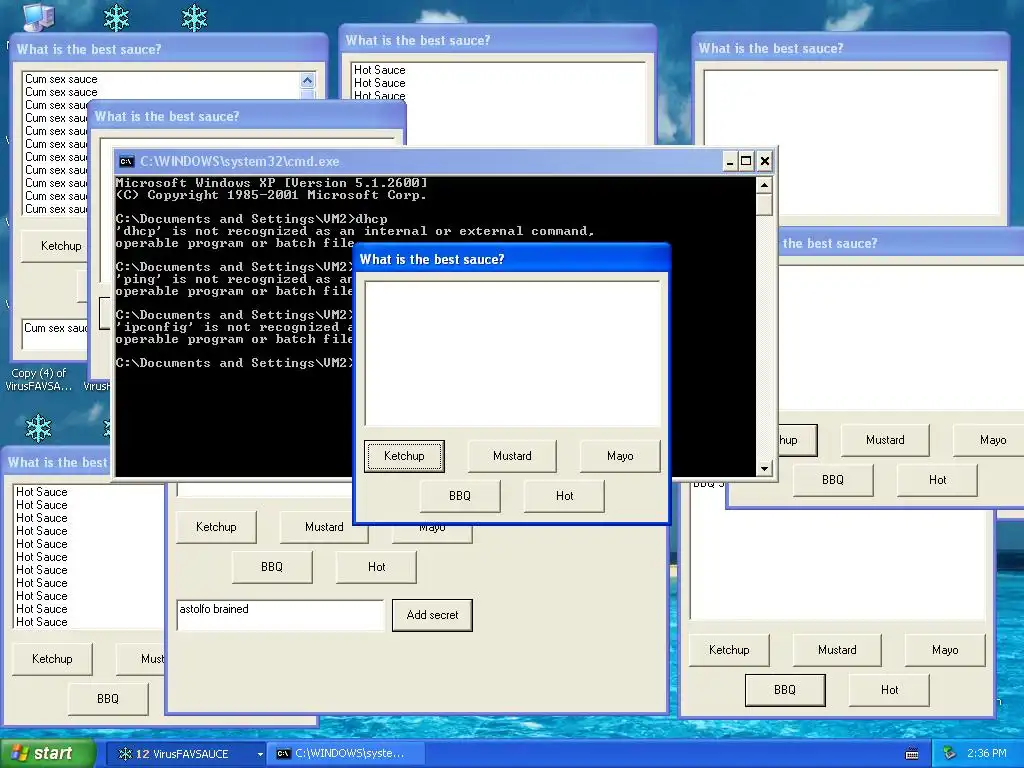Maximize the cmd.exe window

click(x=746, y=161)
